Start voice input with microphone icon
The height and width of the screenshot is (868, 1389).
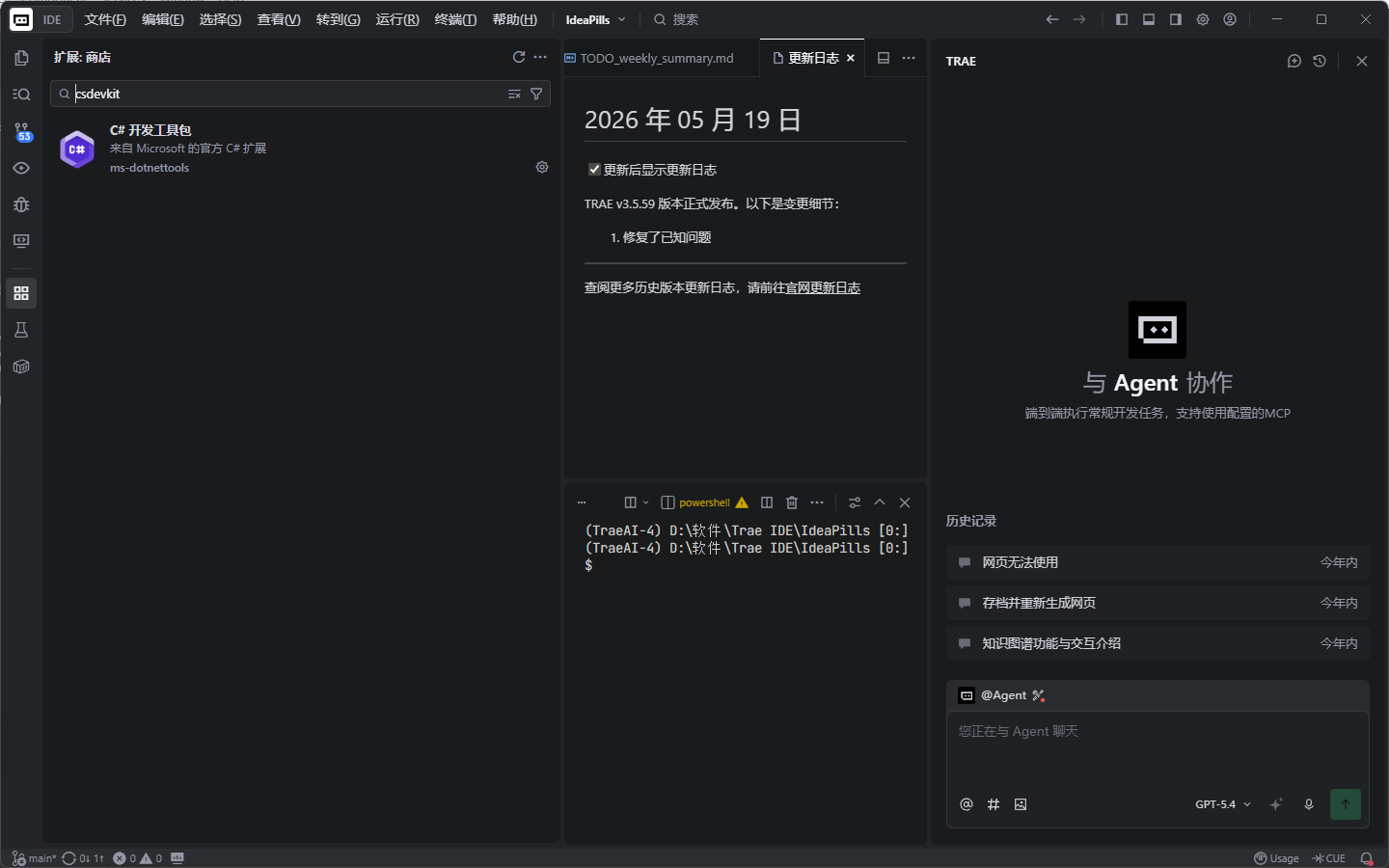point(1309,804)
